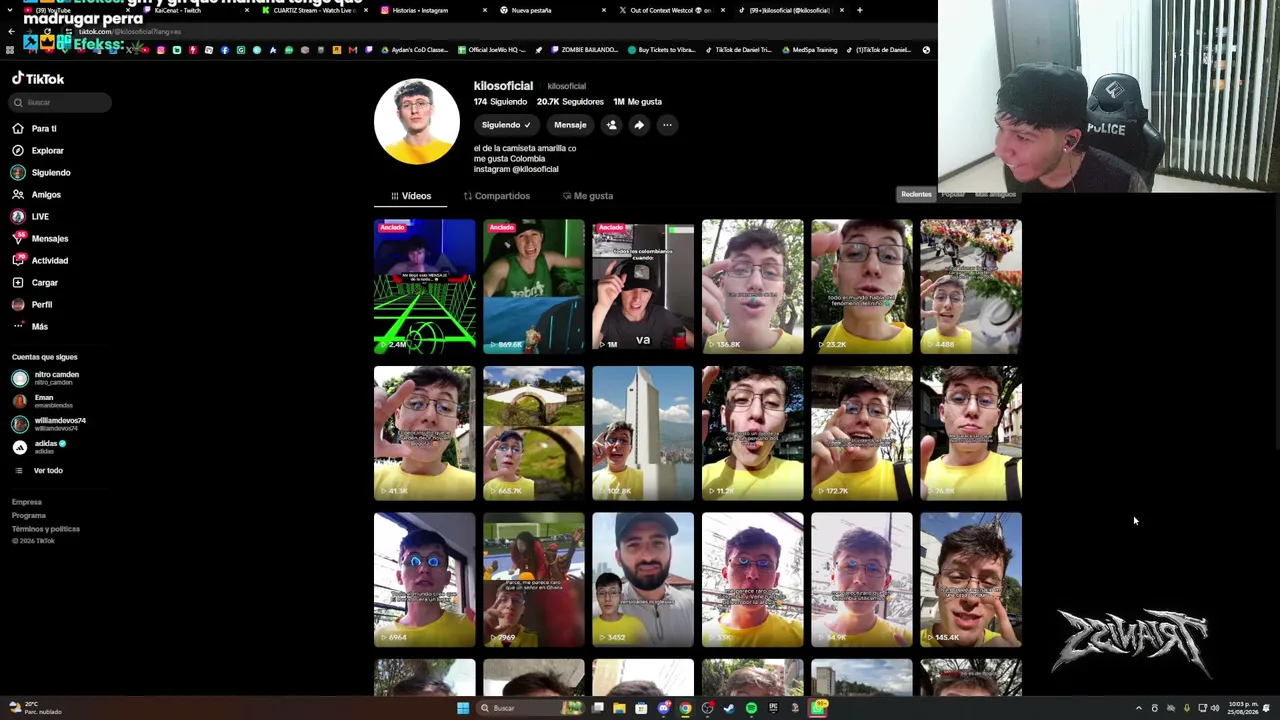This screenshot has width=1280, height=720.
Task: Open Chrome from the taskbar
Action: click(x=685, y=708)
